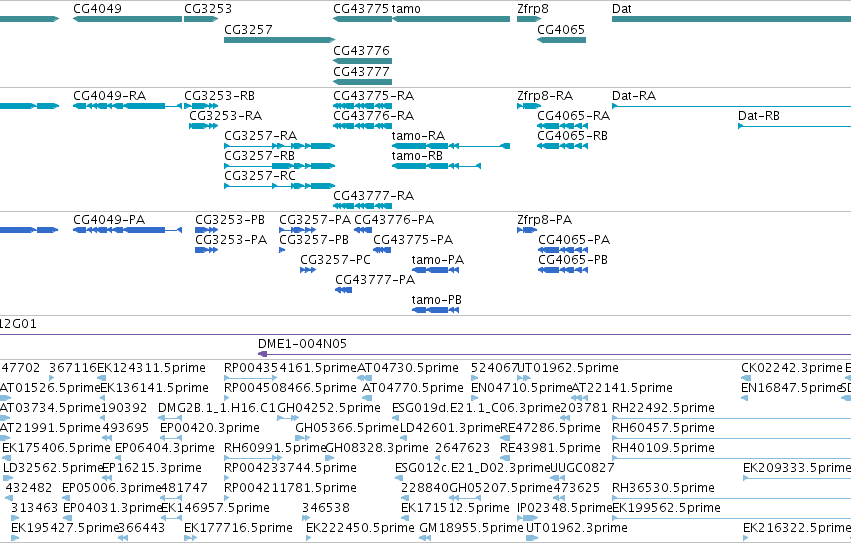Select the CG43777 gene feature
Image resolution: width=851 pixels, height=543 pixels.
point(363,82)
